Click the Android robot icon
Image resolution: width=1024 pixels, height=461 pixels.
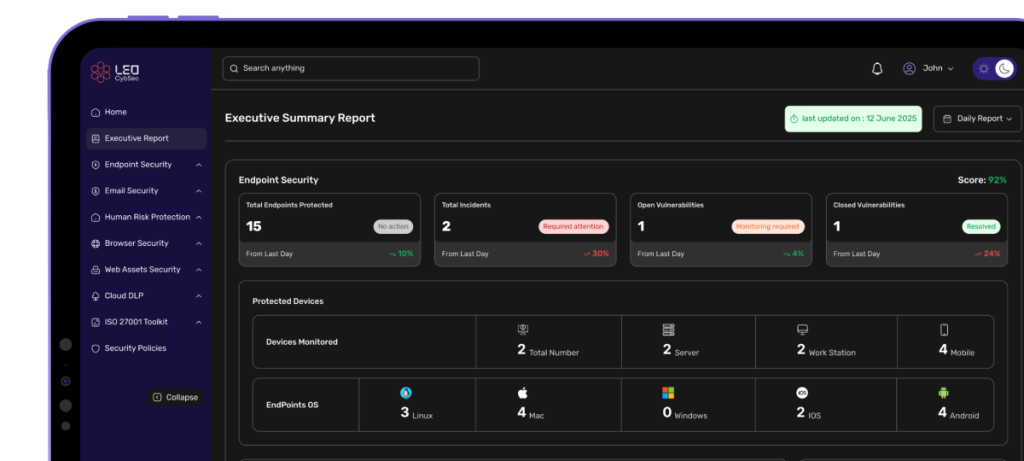[x=942, y=393]
